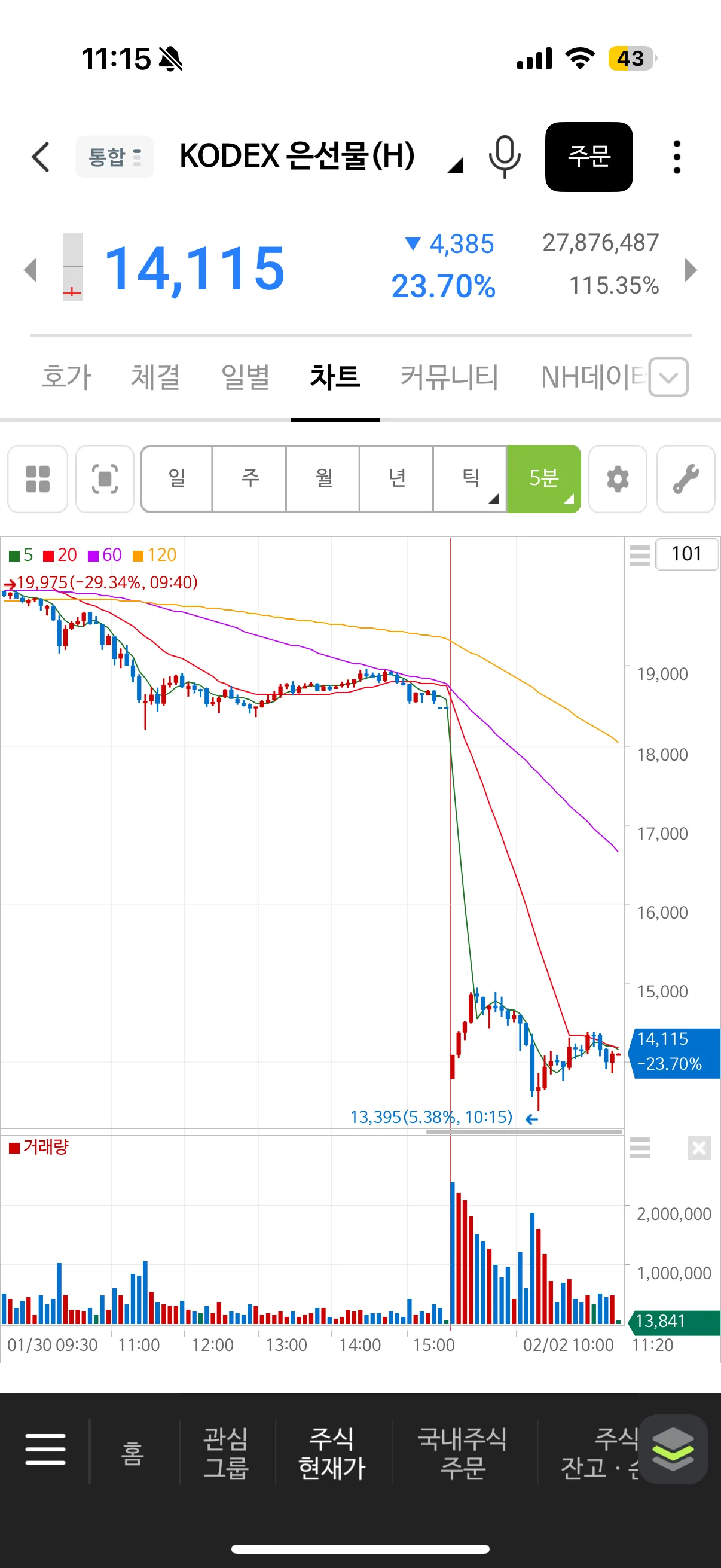Tap the microphone voice search icon
This screenshot has height=1568, width=721.
coord(505,157)
